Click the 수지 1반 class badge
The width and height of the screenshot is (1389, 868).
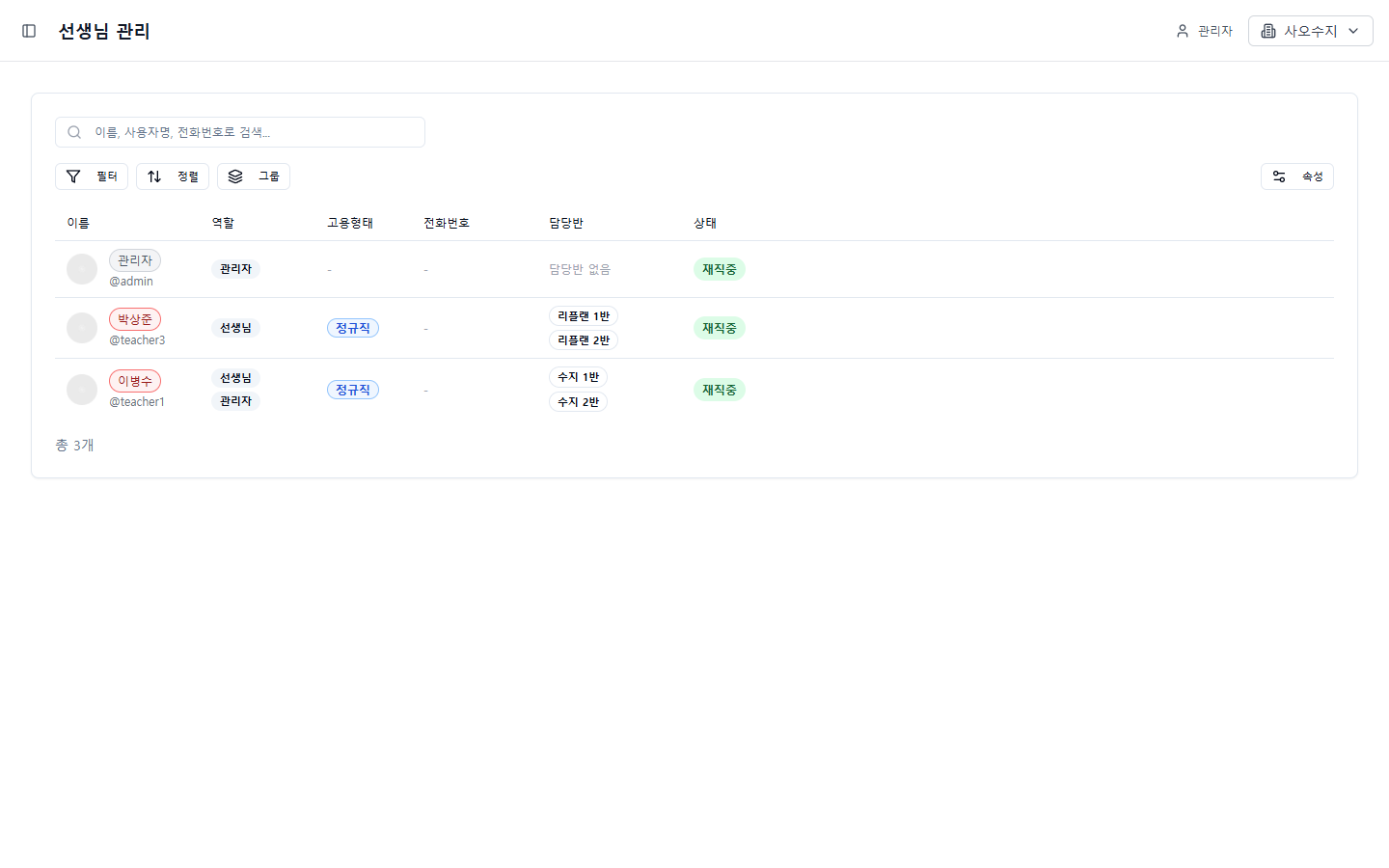[x=578, y=377]
